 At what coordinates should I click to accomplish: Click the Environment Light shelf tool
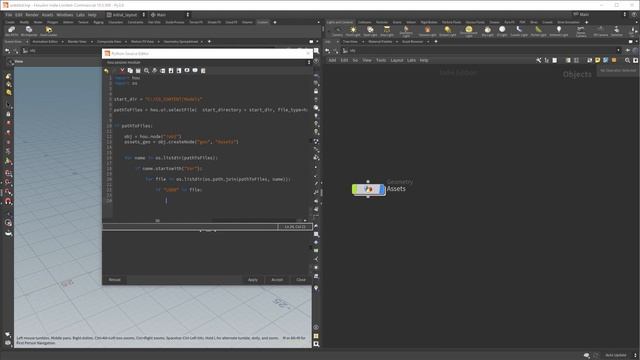click(x=469, y=31)
